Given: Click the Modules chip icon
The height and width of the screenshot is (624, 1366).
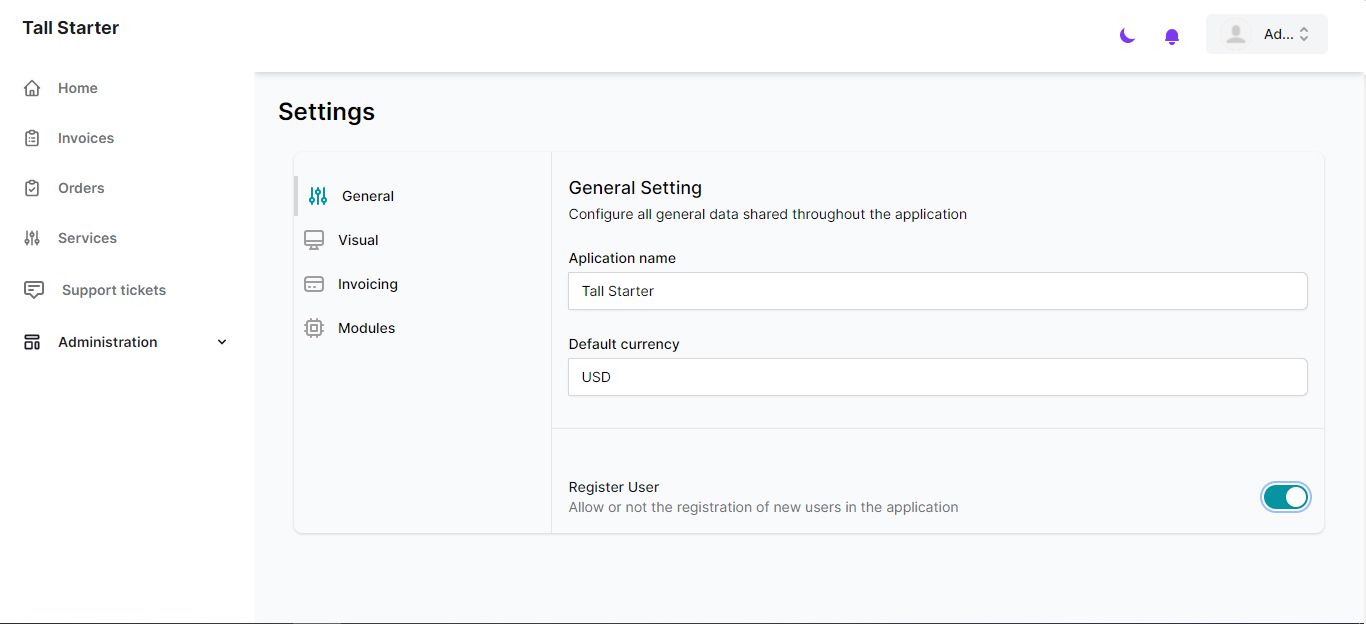Looking at the screenshot, I should pyautogui.click(x=314, y=328).
